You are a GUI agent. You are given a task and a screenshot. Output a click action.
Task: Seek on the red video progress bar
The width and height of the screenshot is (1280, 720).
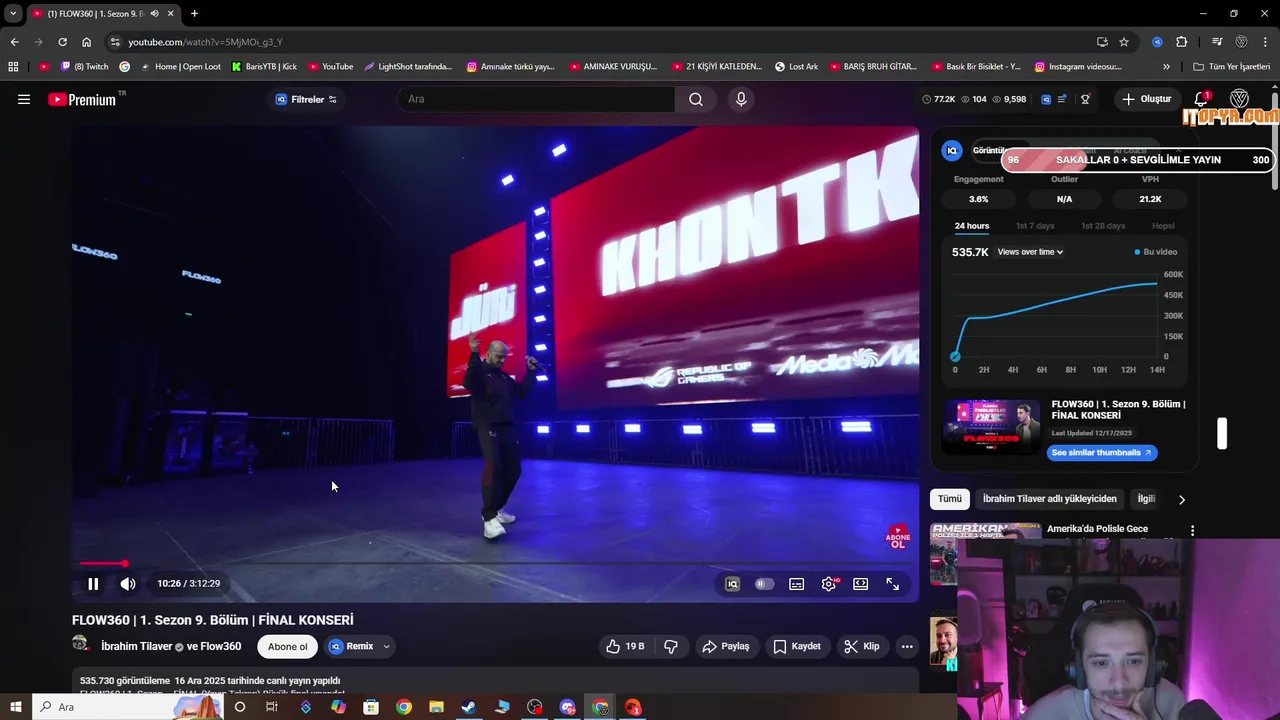tap(495, 564)
